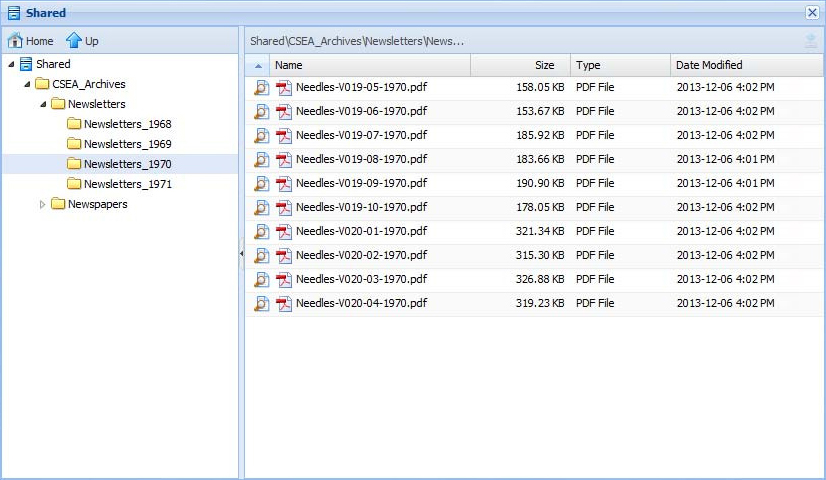Image resolution: width=826 pixels, height=480 pixels.
Task: Open the Newsletters_1968 folder
Action: pos(120,124)
